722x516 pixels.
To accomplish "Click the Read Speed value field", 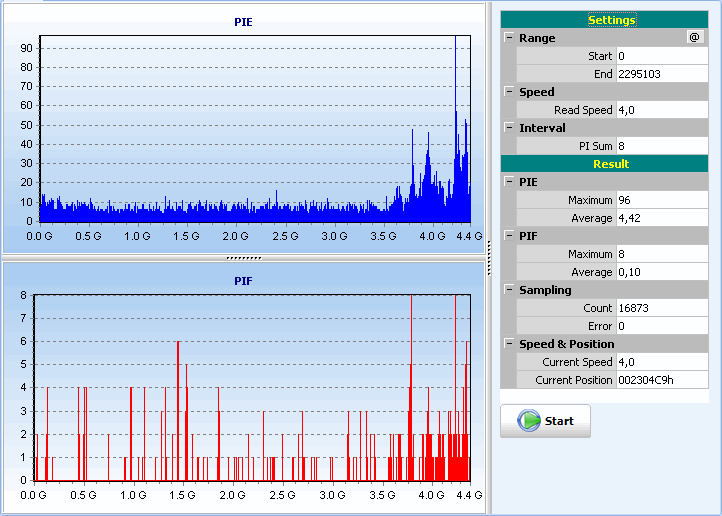I will click(661, 110).
